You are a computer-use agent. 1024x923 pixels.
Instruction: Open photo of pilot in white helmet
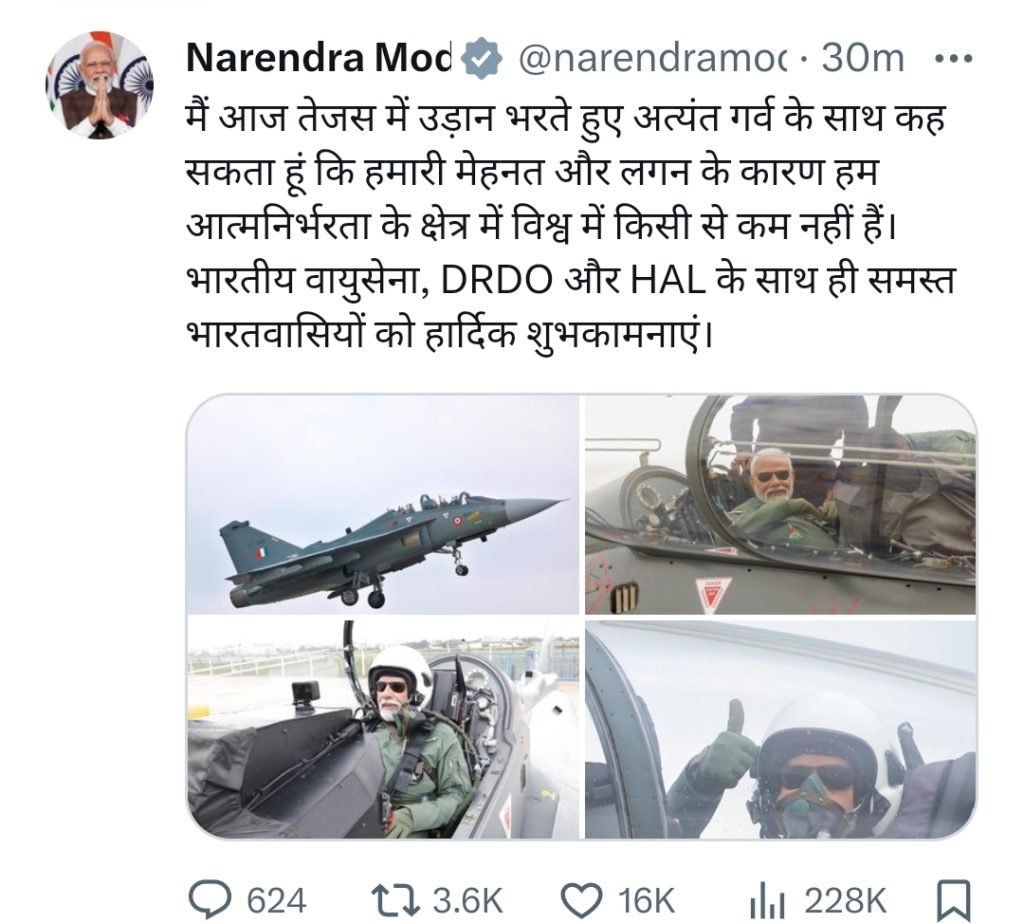tap(383, 729)
